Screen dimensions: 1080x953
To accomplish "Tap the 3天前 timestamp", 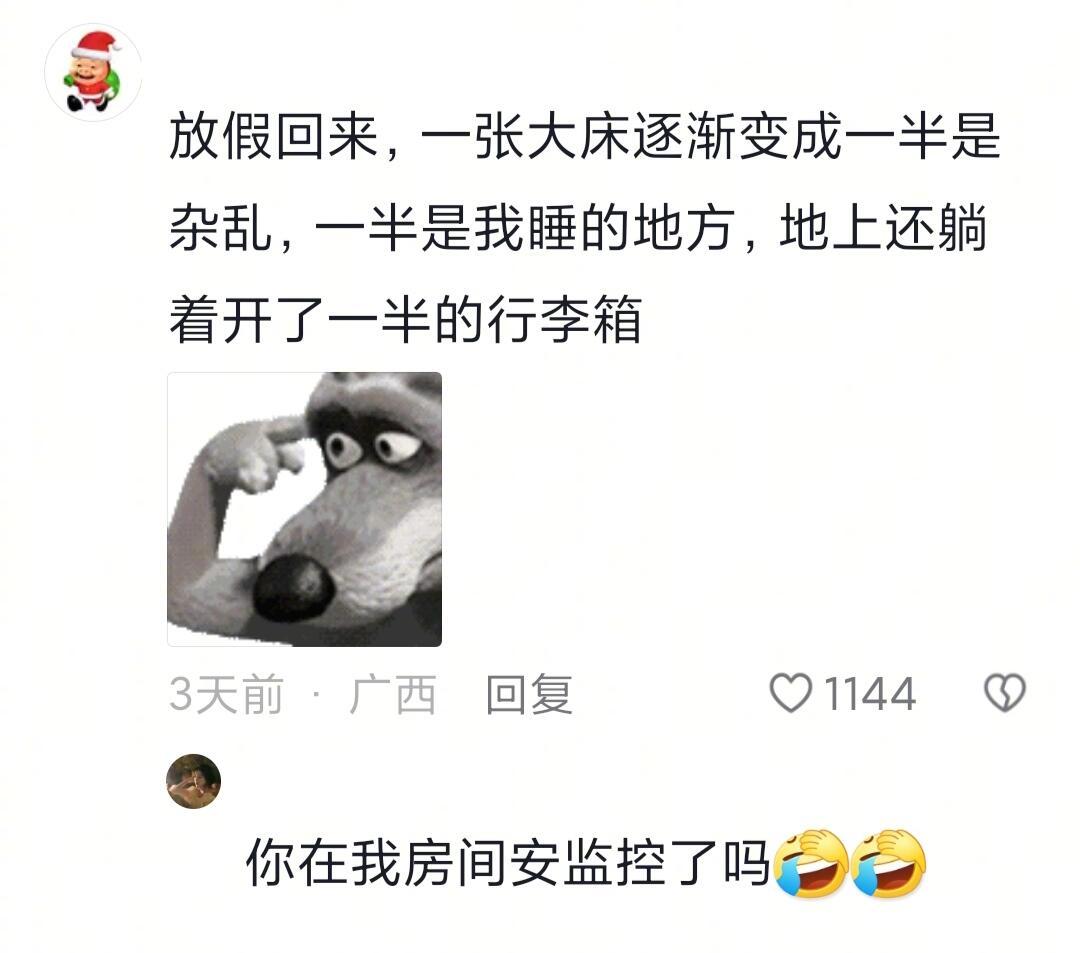I will pos(227,694).
